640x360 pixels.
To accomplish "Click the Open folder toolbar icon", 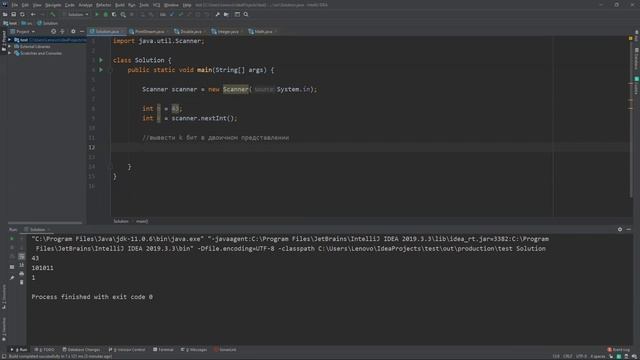I will click(5, 14).
